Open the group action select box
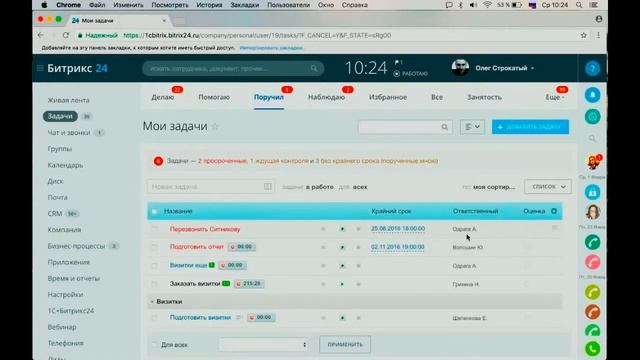The width and height of the screenshot is (640, 360). (x=263, y=345)
